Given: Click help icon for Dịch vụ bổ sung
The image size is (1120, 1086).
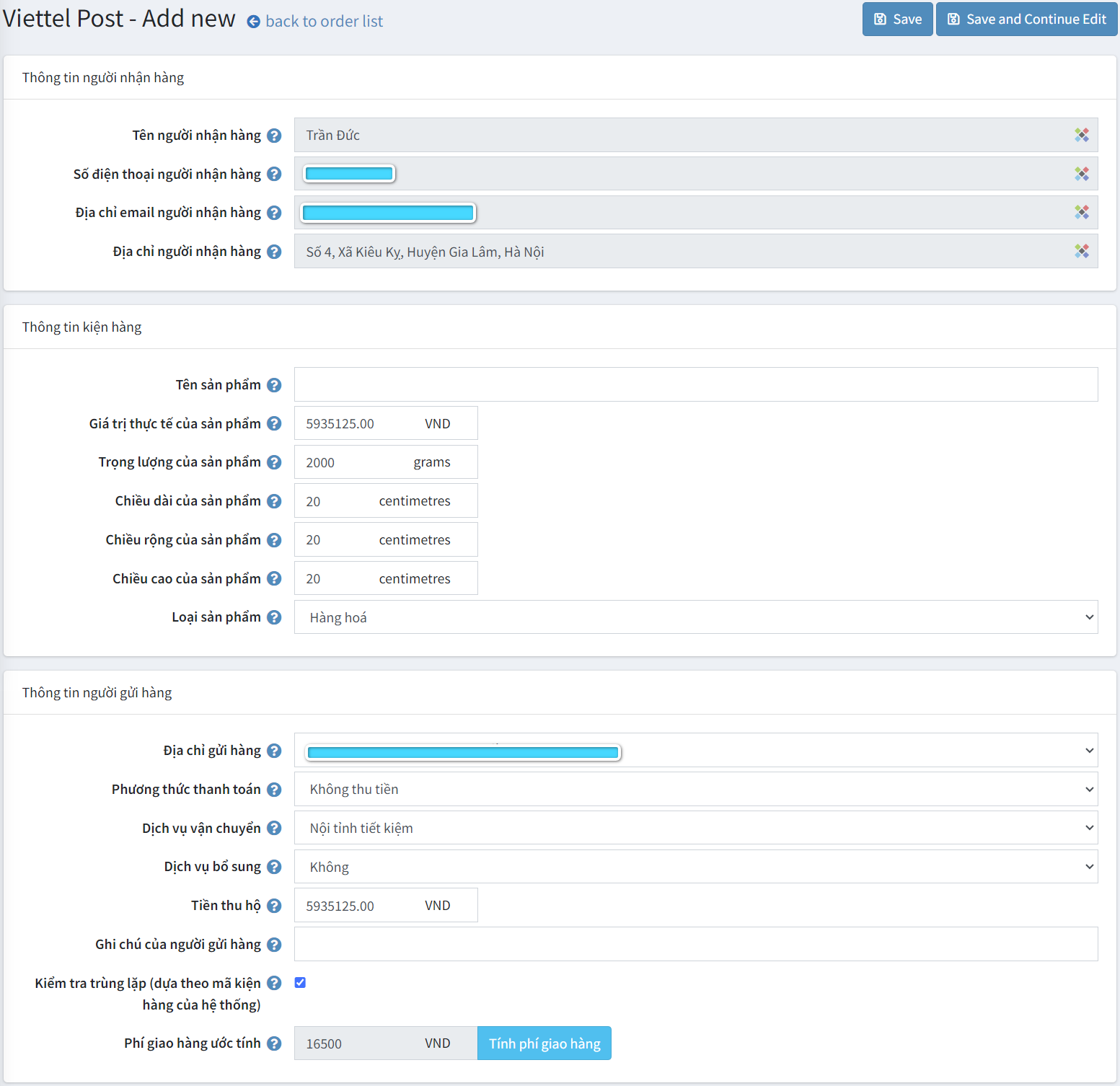Looking at the screenshot, I should coord(274,867).
